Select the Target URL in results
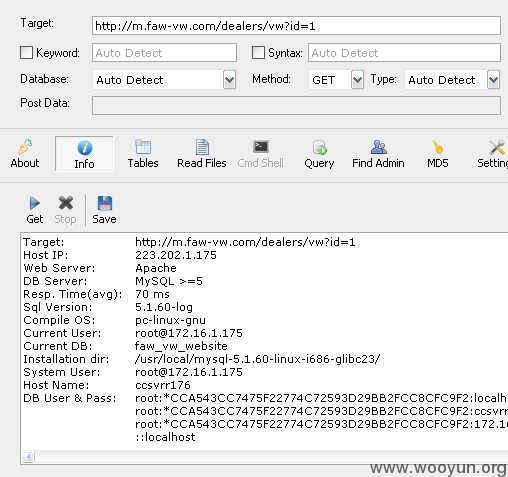Screen dimensions: 508x477 (x=245, y=242)
